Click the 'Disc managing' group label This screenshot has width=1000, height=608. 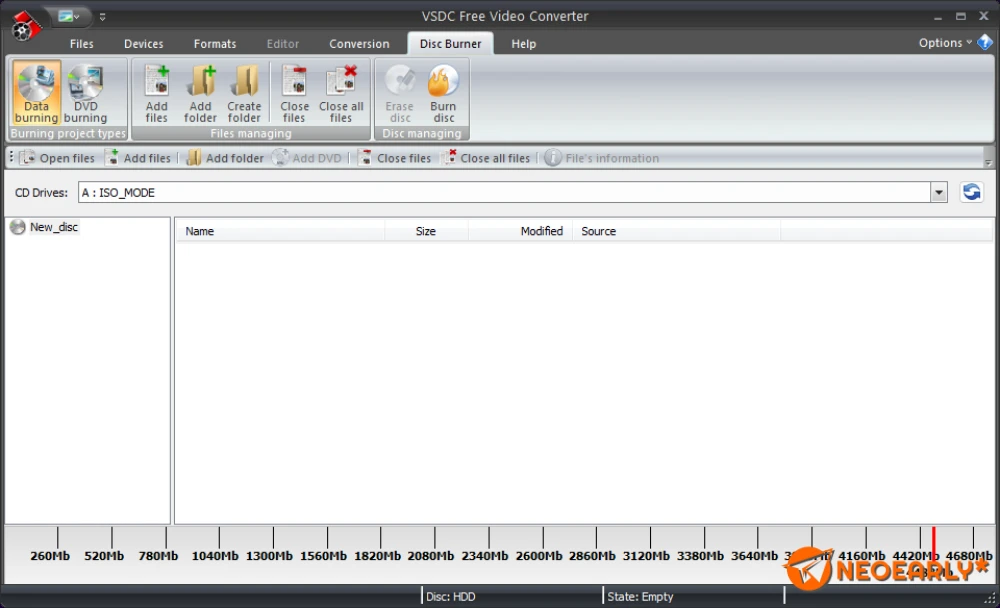coord(422,133)
